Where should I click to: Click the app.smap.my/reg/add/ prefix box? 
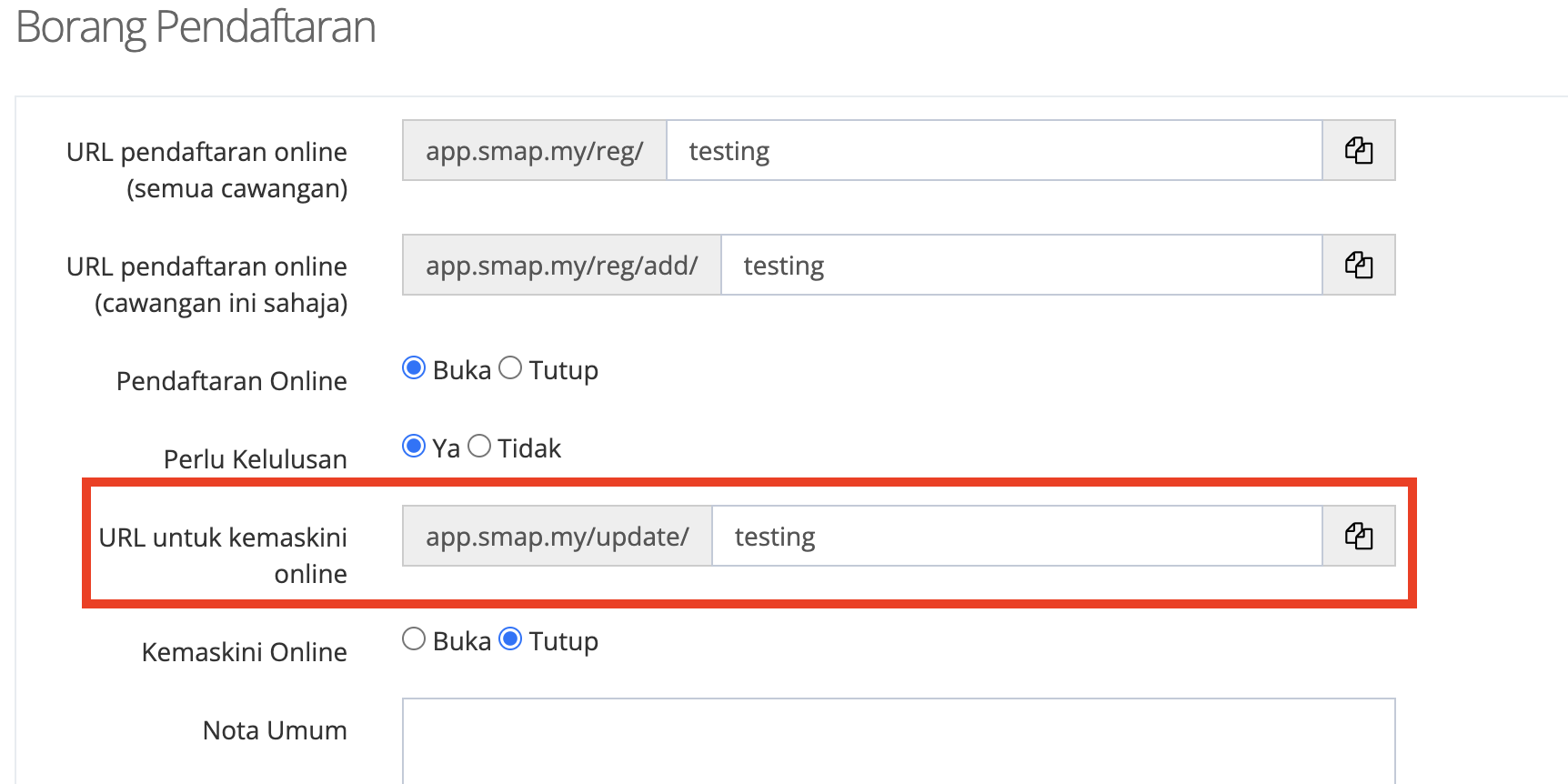(x=562, y=265)
